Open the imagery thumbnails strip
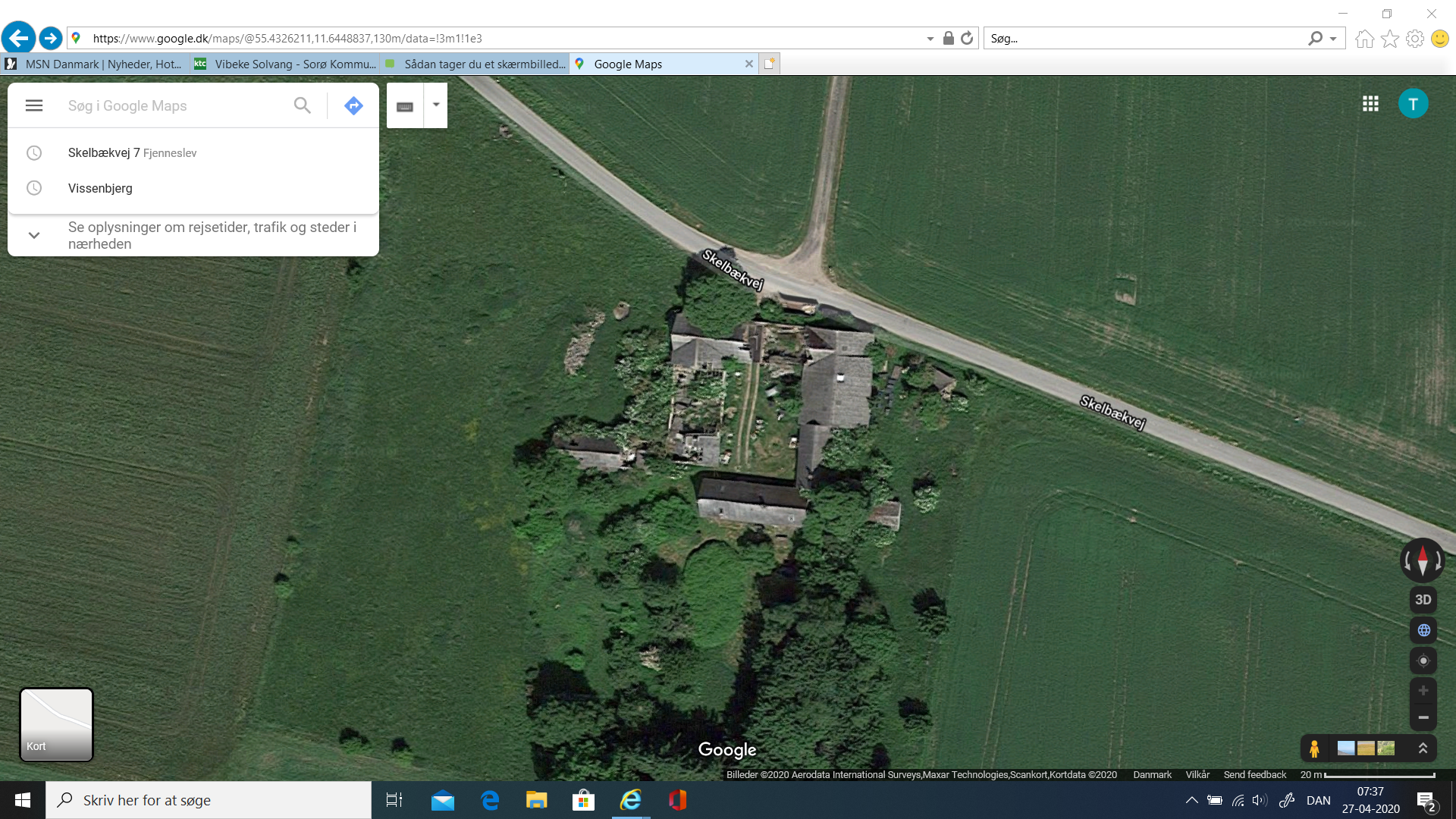This screenshot has height=819, width=1456. [1366, 748]
